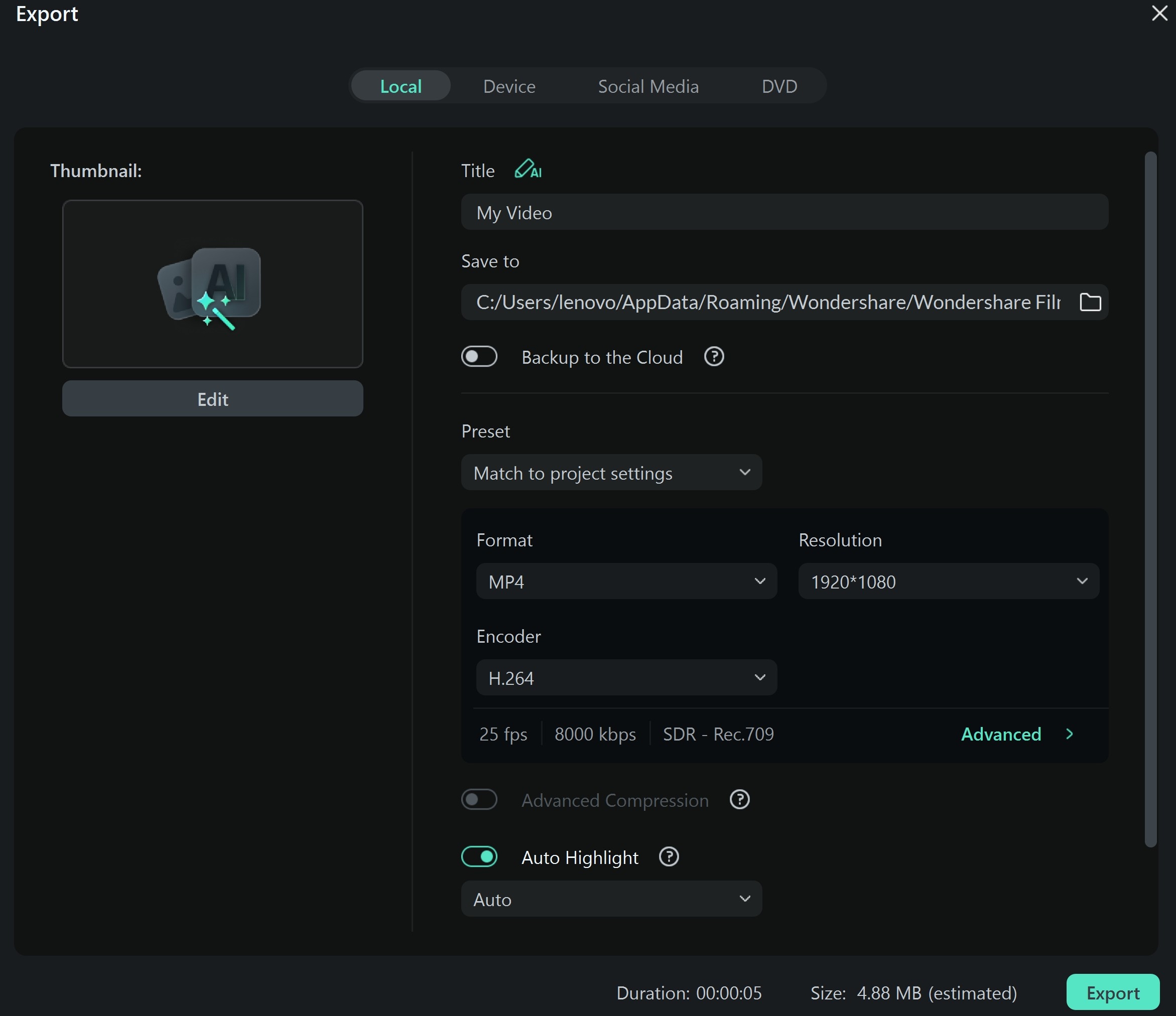Viewport: 1176px width, 1016px height.
Task: Click the Duration 00:00:05 text
Action: tap(689, 993)
